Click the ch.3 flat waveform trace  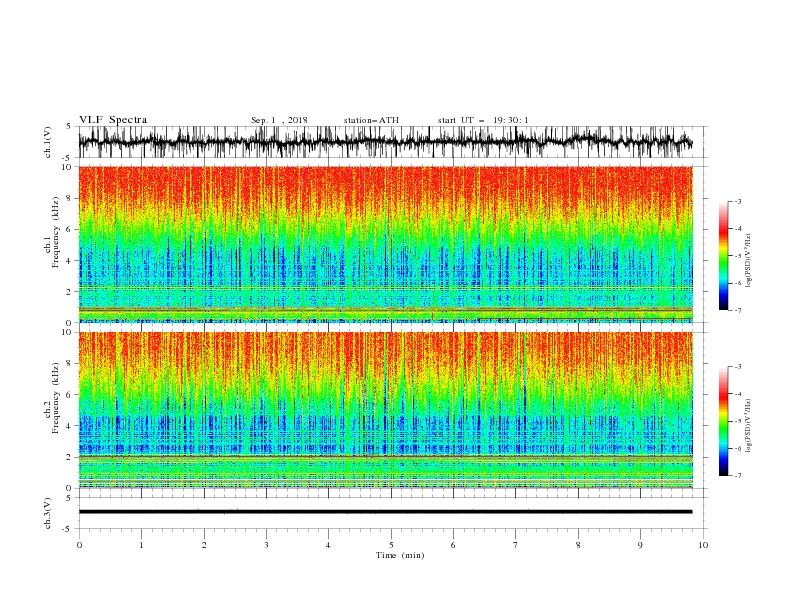pos(385,512)
